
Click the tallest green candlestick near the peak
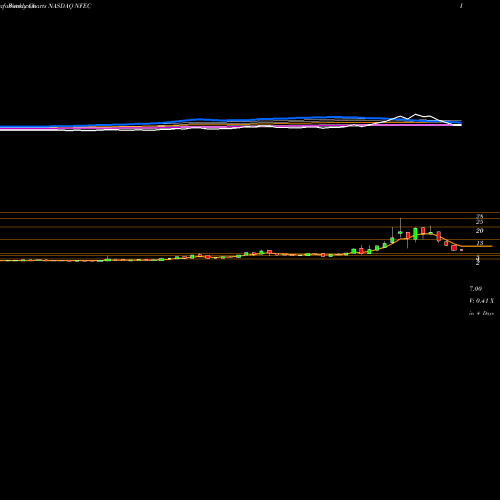click(415, 234)
